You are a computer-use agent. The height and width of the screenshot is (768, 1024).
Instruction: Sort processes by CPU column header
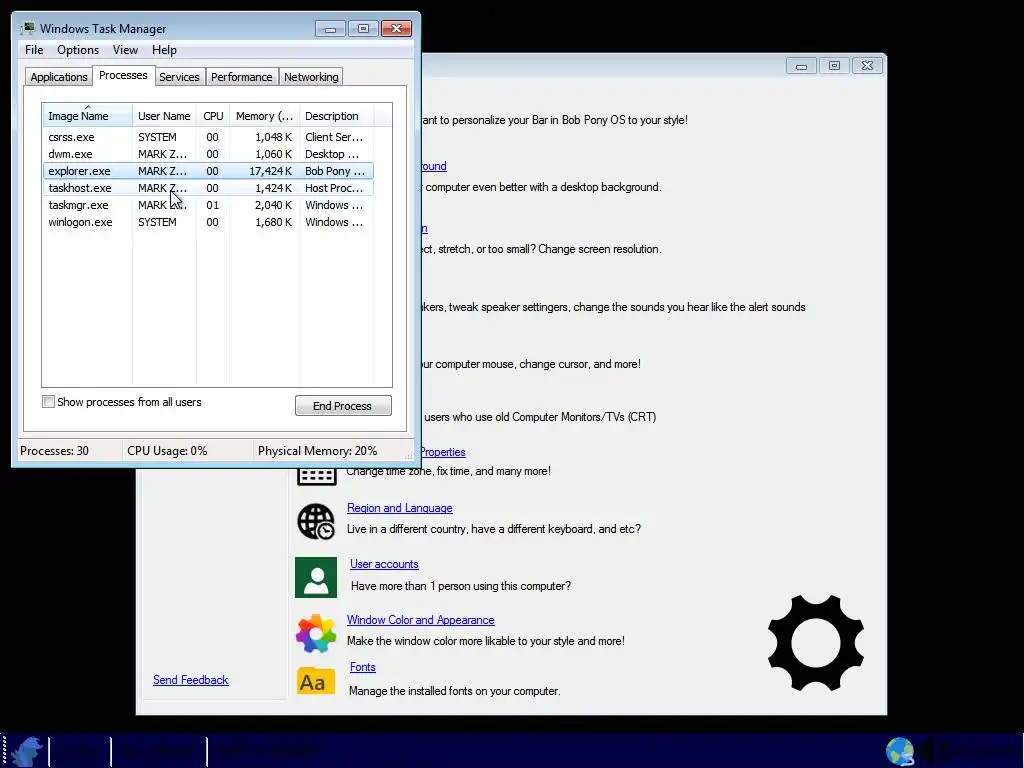[213, 116]
